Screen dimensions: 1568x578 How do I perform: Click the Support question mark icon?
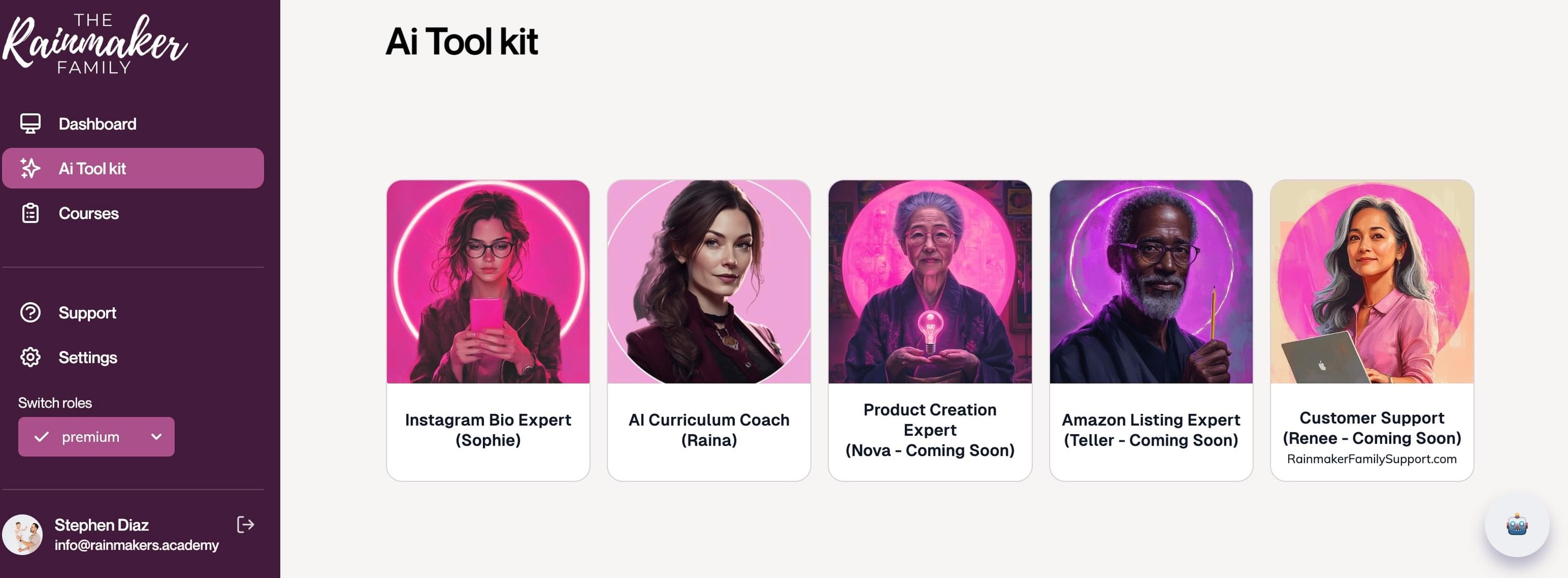point(30,312)
